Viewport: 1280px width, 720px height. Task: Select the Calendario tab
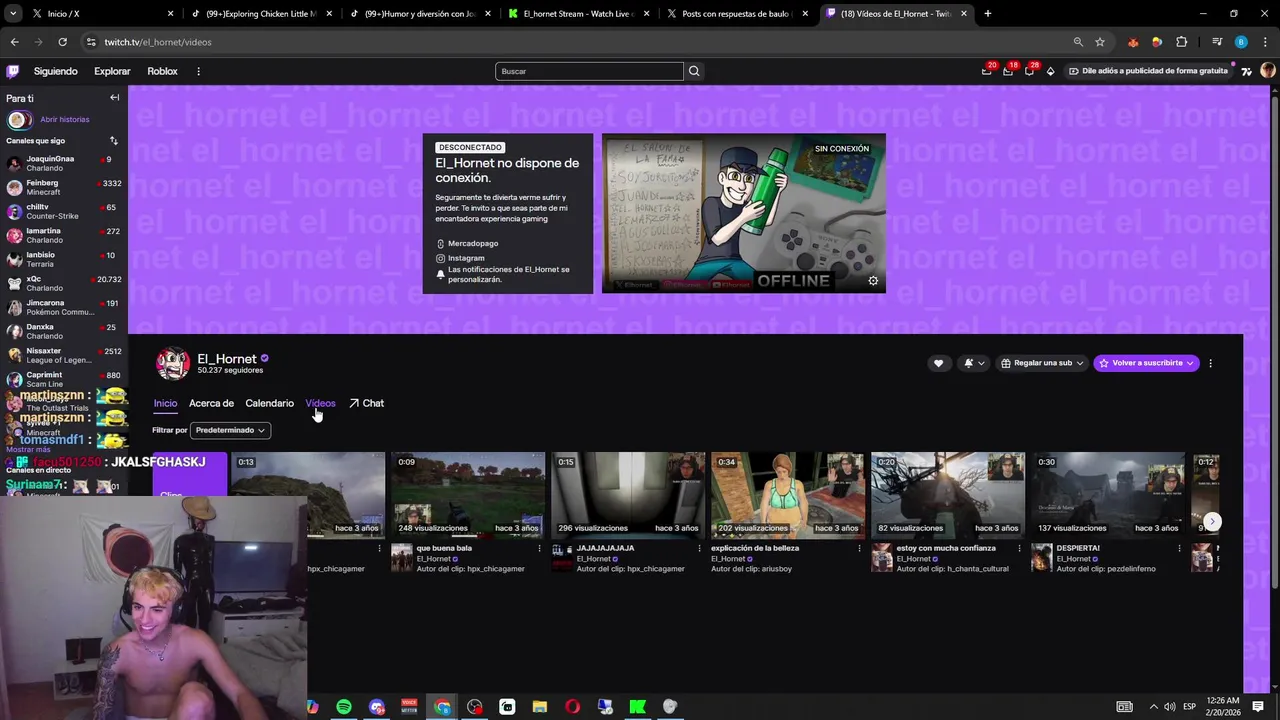269,403
